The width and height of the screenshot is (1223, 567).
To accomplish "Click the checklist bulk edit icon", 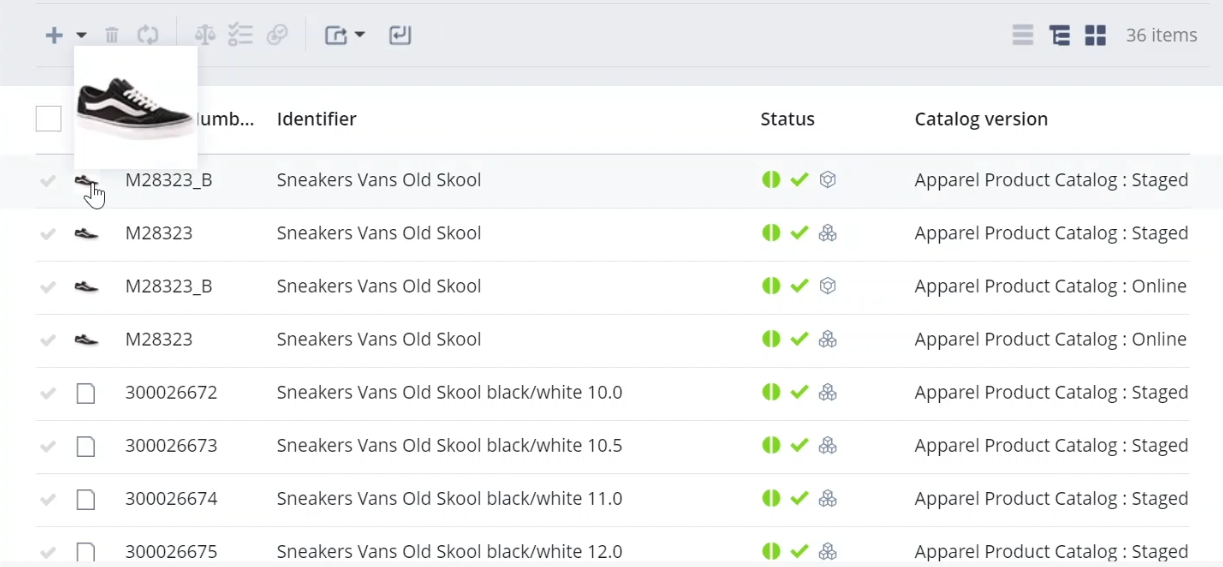I will pos(240,35).
